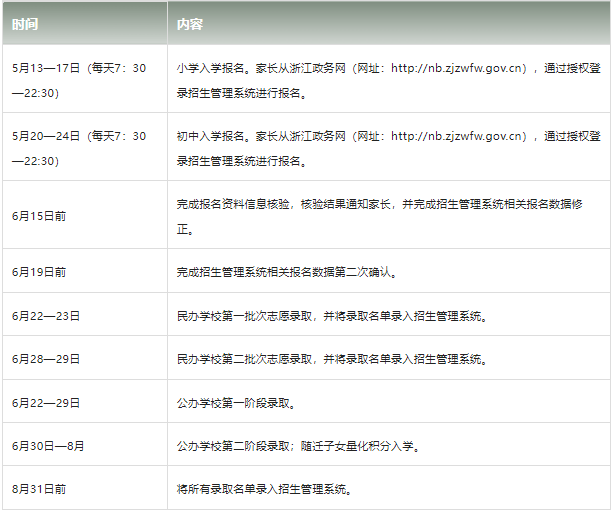This screenshot has width=615, height=514.
Task: Click the "时间" column header
Action: (x=27, y=23)
